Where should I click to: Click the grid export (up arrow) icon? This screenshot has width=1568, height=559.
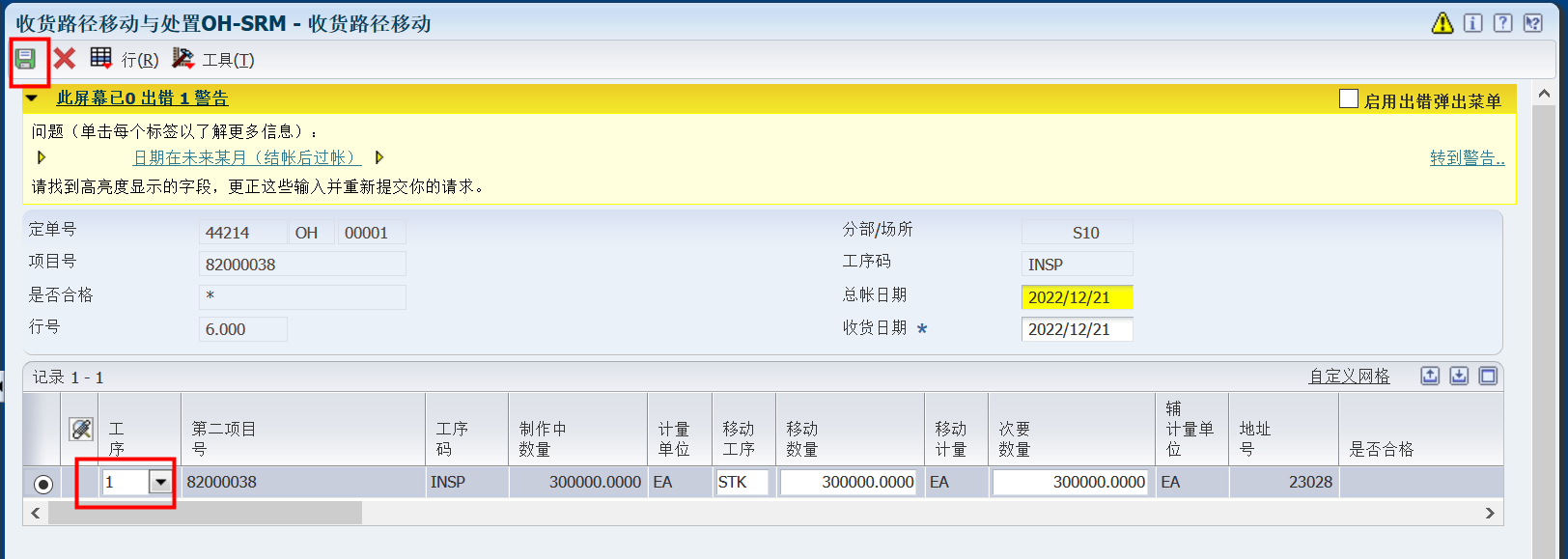click(x=1430, y=376)
